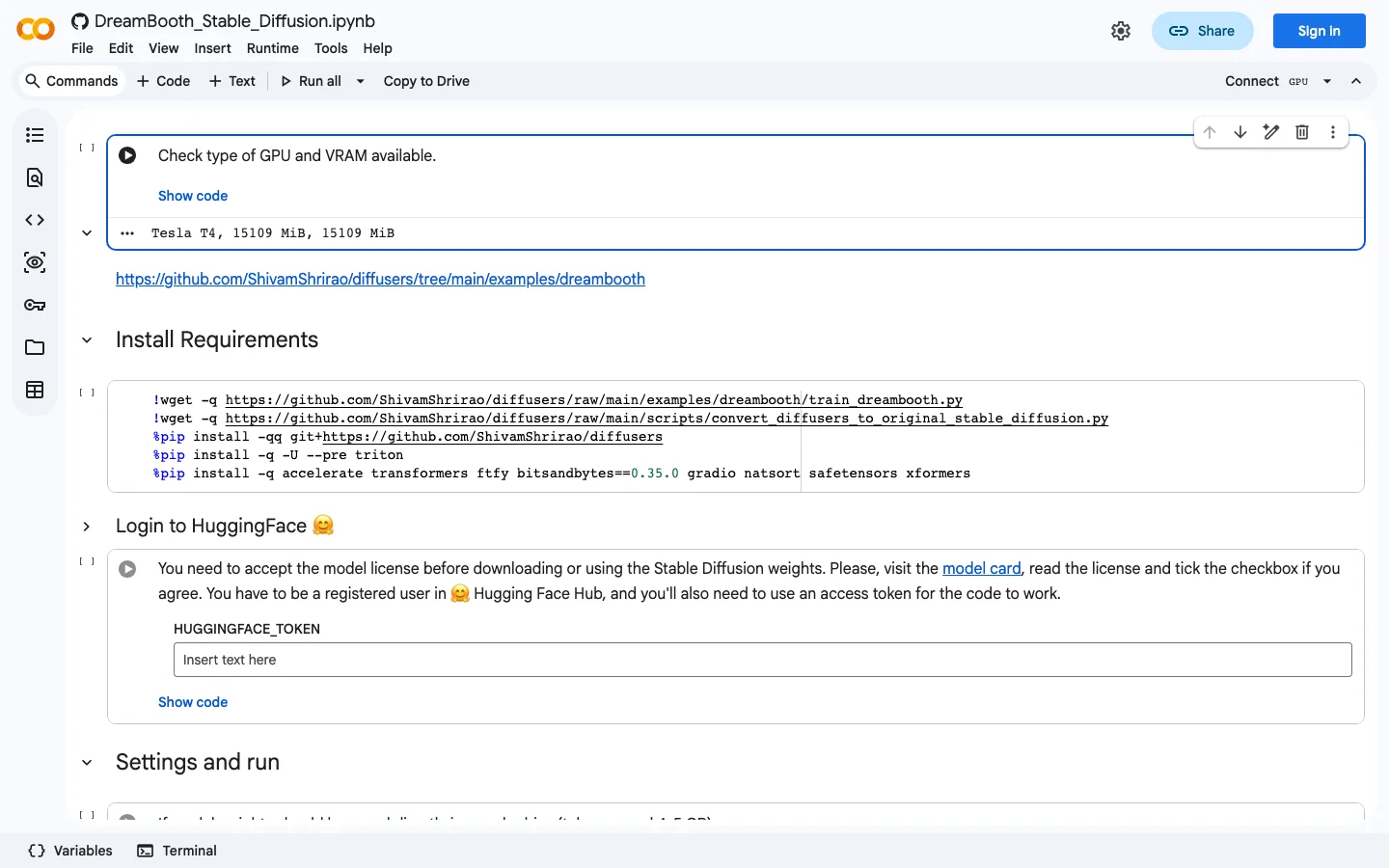Click the HUGGINGFACE_TOKEN label
Viewport: 1389px width, 868px height.
[x=247, y=629]
